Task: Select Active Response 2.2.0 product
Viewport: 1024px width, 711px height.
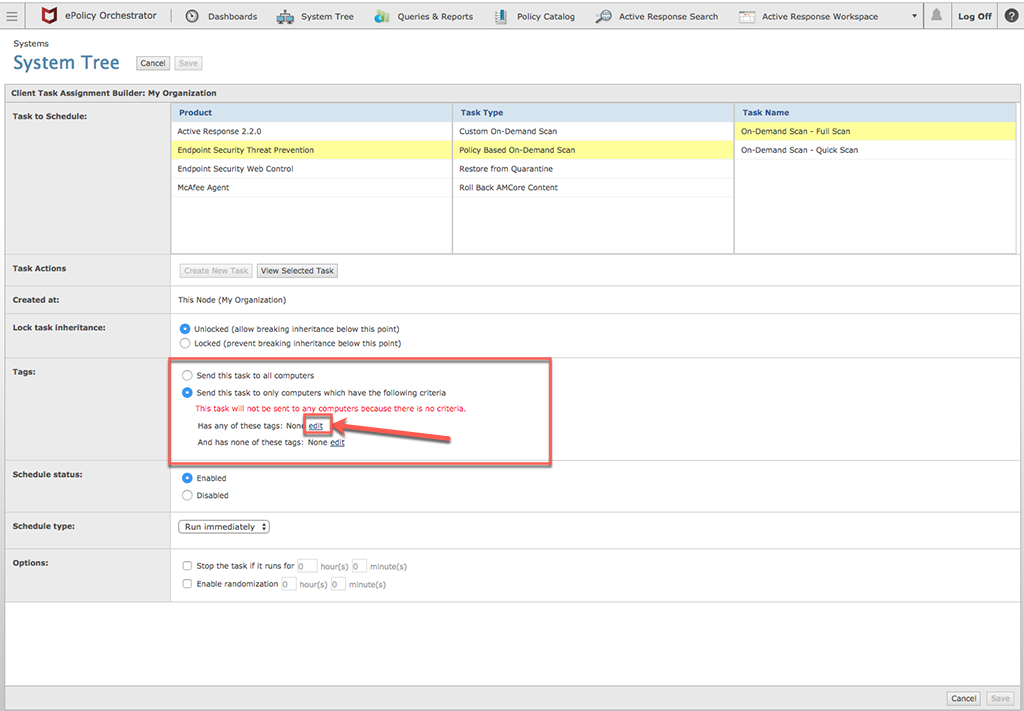Action: [312, 131]
